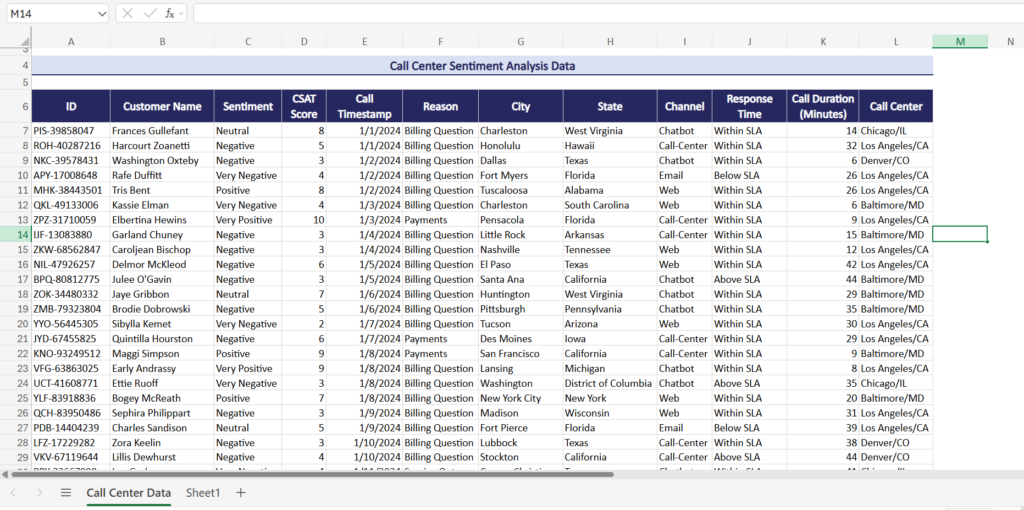Select column L header

point(896,42)
